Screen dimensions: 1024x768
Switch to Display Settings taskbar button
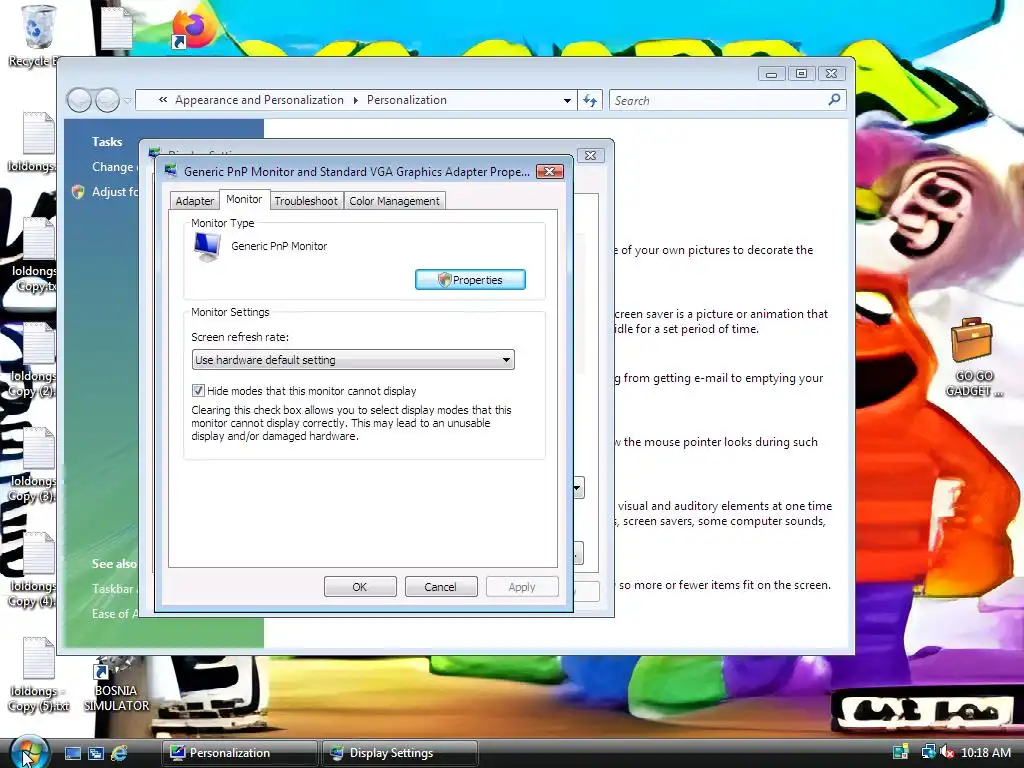(400, 753)
